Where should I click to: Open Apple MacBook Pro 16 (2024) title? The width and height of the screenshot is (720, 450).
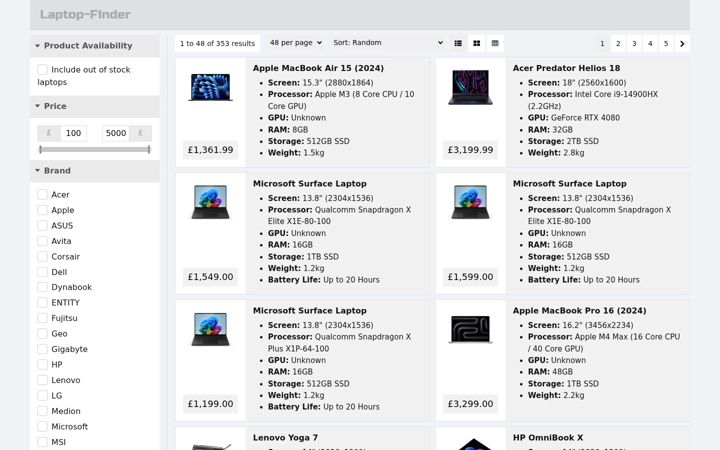click(x=579, y=310)
